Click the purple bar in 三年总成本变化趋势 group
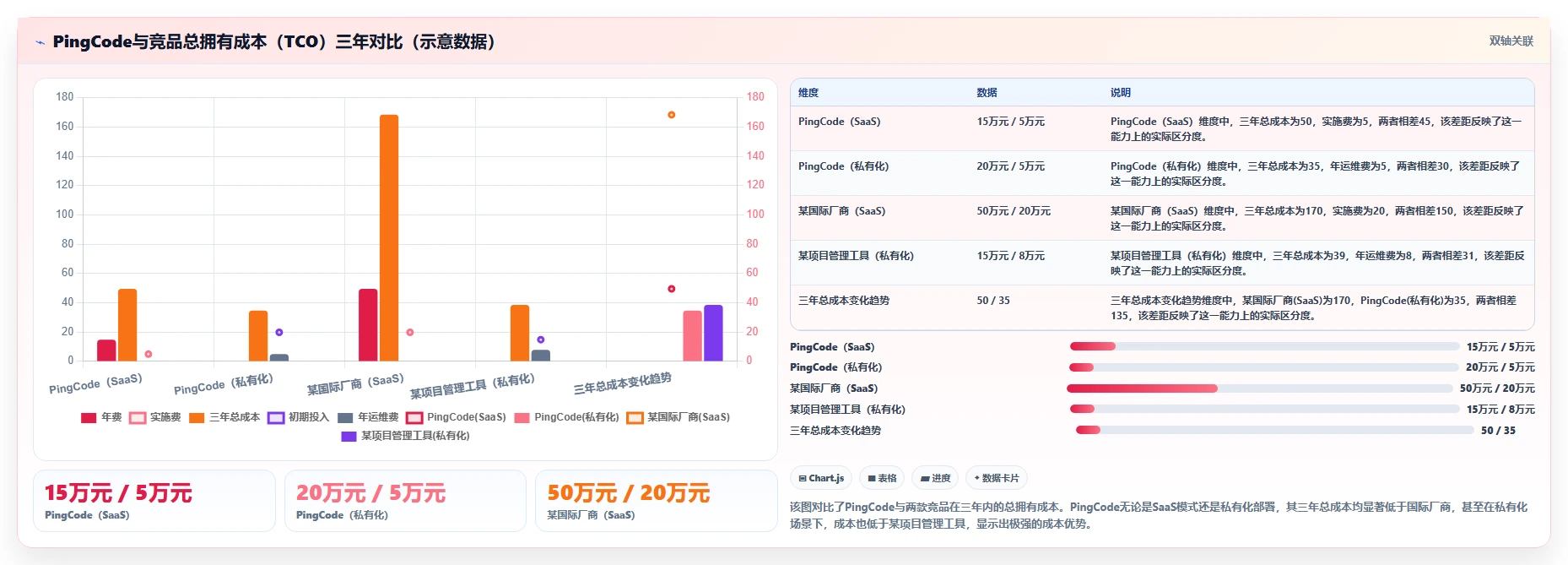1568x565 pixels. [713, 333]
